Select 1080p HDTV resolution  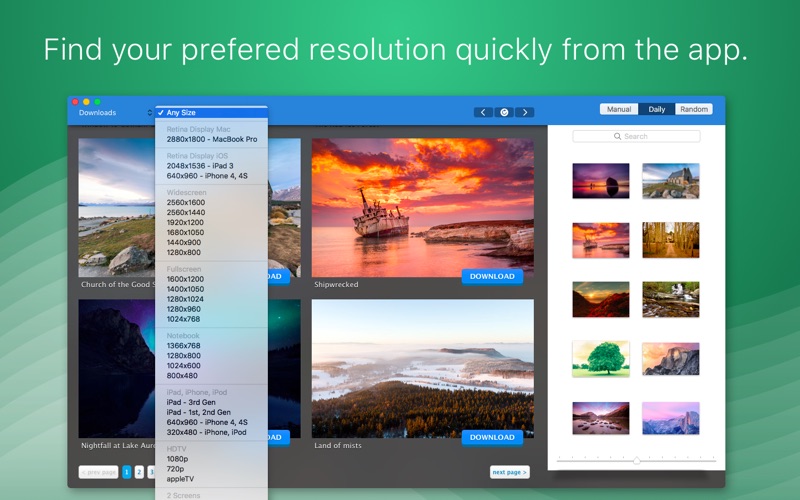click(x=211, y=459)
